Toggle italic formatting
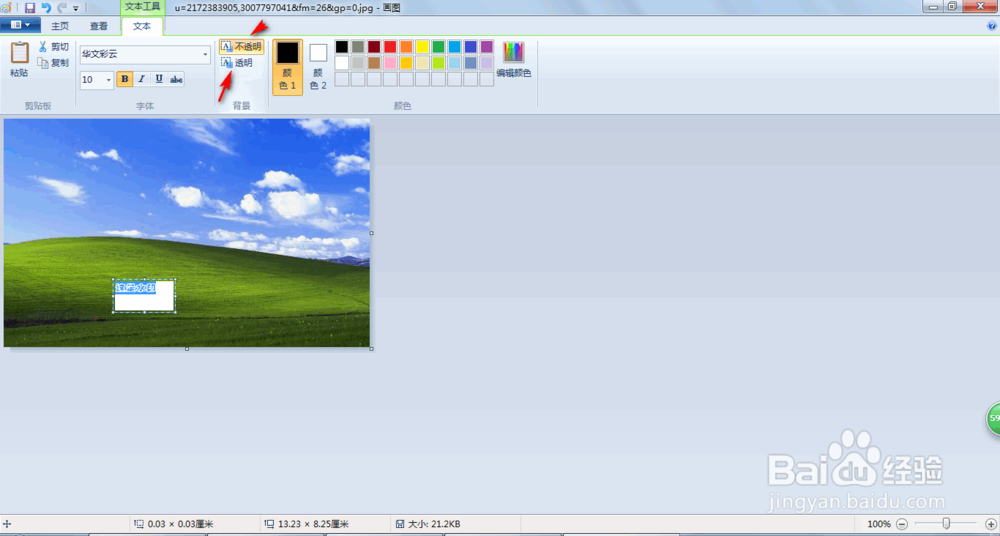The image size is (1000, 536). pos(142,79)
